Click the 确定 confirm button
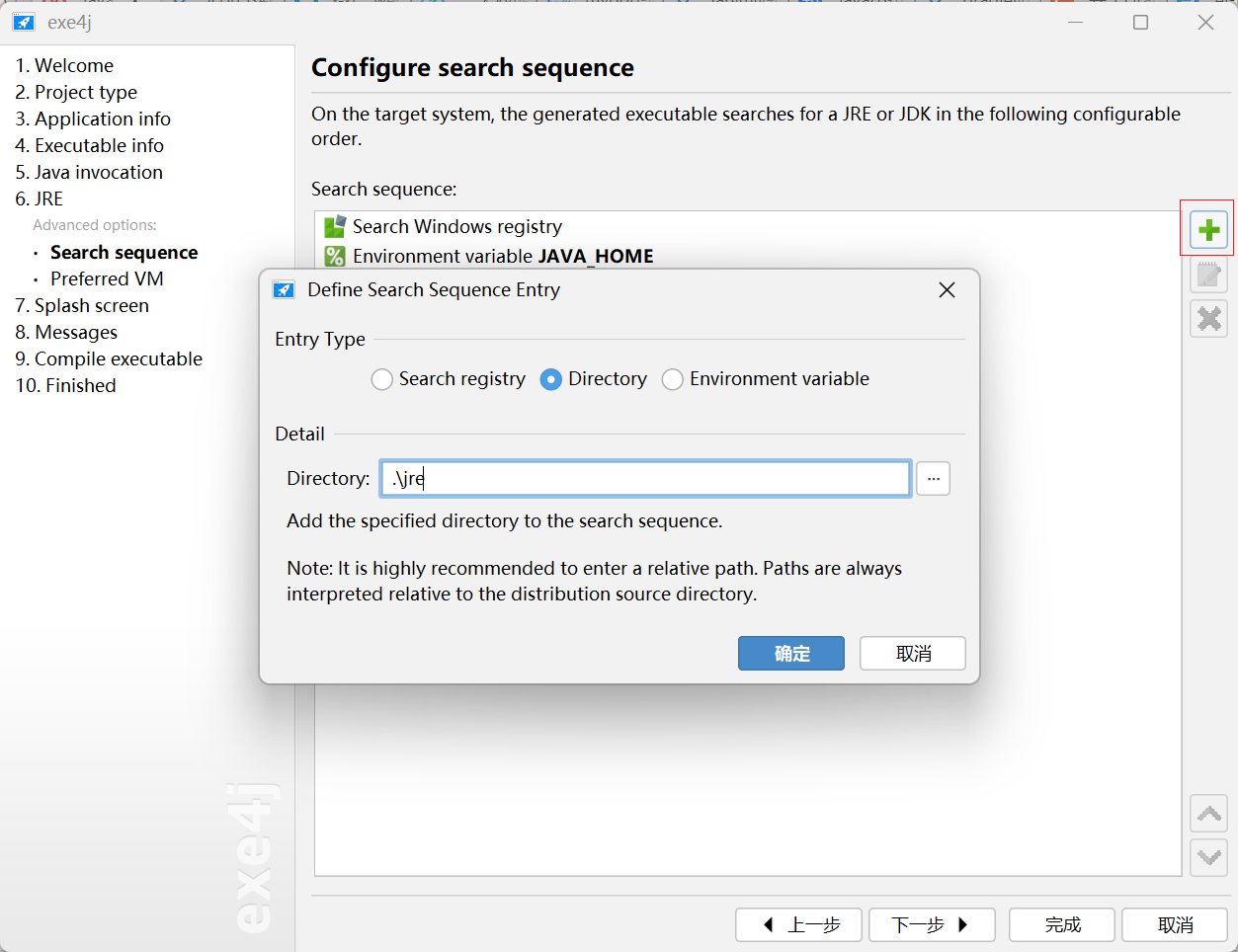Viewport: 1238px width, 952px height. coord(790,654)
